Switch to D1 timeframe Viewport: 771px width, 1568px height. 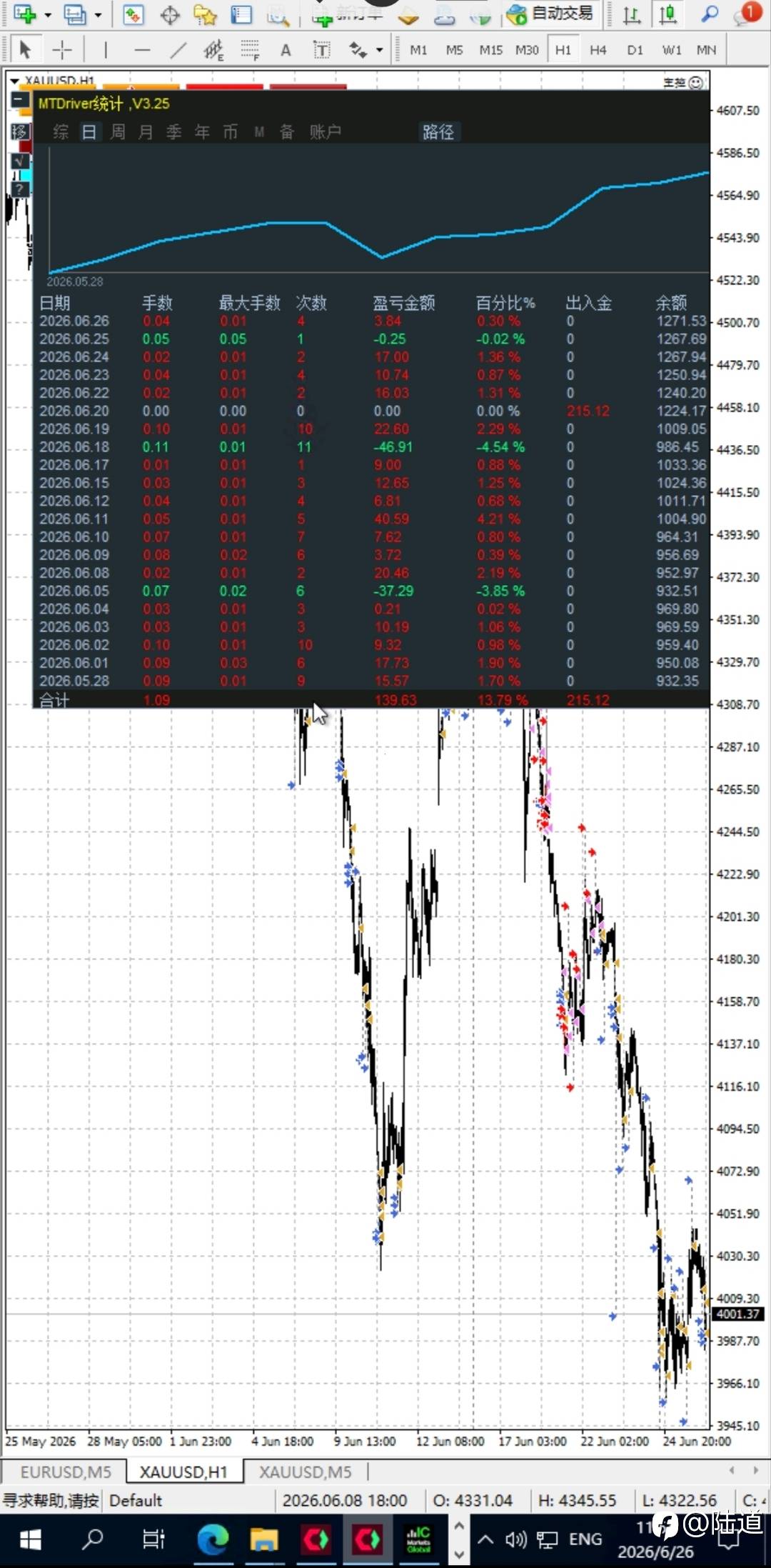635,50
